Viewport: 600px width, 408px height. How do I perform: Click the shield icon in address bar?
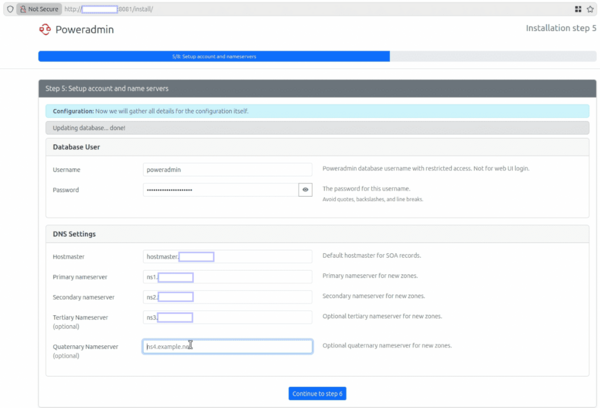click(x=9, y=8)
